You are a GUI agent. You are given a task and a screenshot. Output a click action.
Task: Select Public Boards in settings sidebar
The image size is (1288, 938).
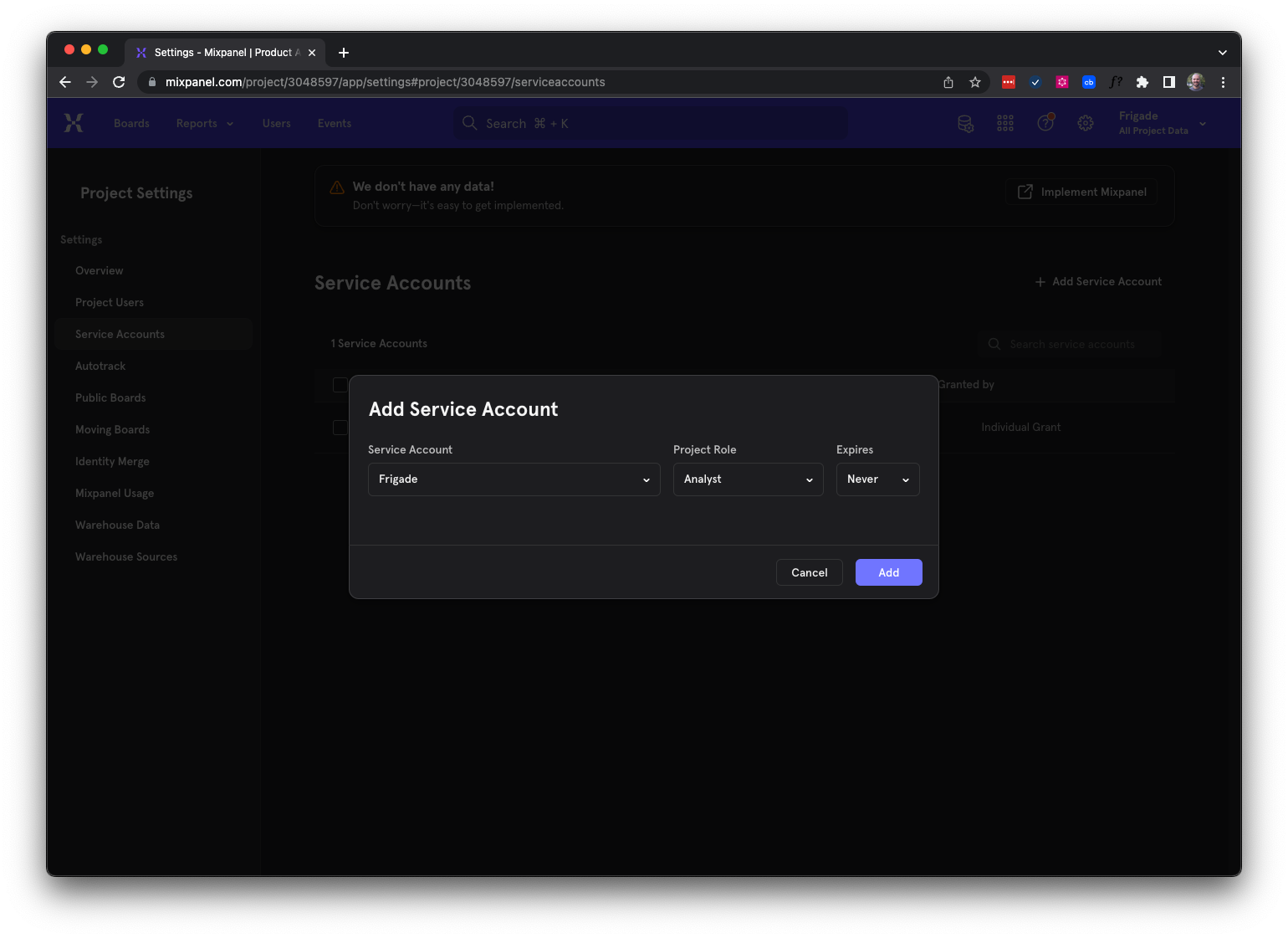click(x=110, y=397)
